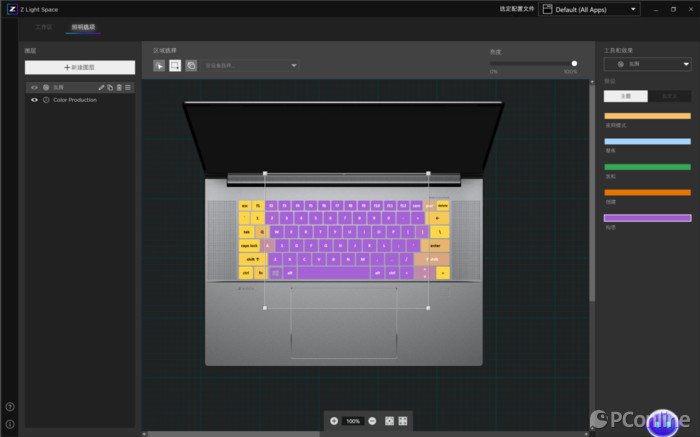Click the pencil edit icon on selected layer
This screenshot has height=437, width=700.
coord(101,87)
